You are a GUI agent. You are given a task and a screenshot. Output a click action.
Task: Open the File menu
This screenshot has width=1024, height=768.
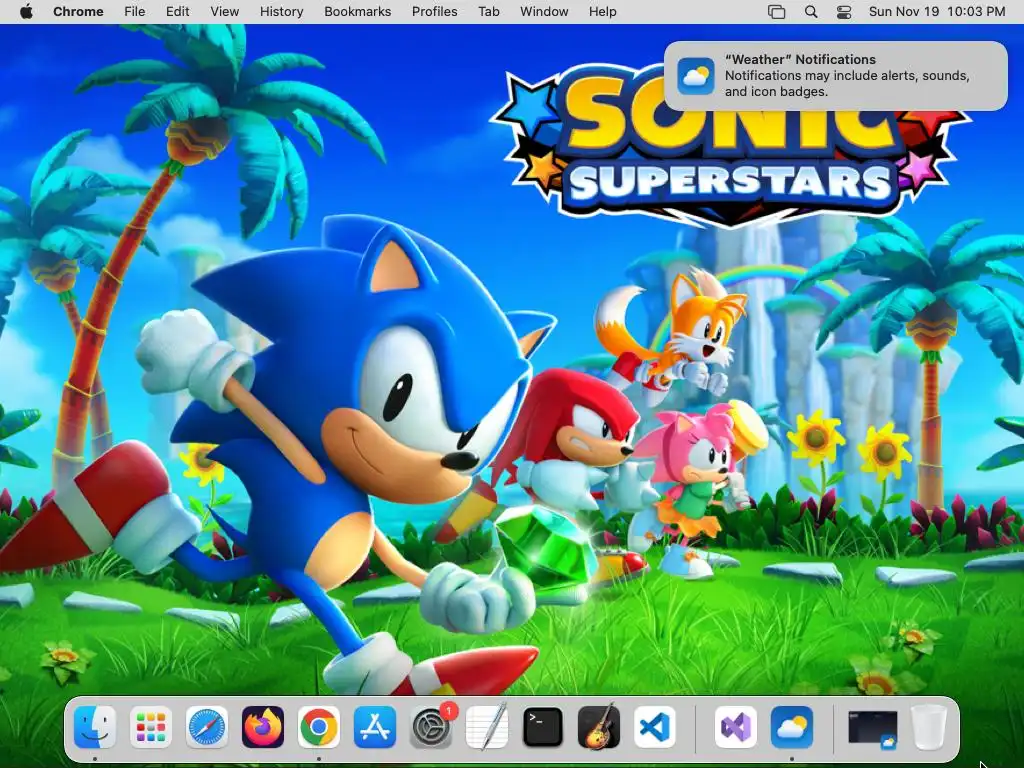pyautogui.click(x=135, y=12)
